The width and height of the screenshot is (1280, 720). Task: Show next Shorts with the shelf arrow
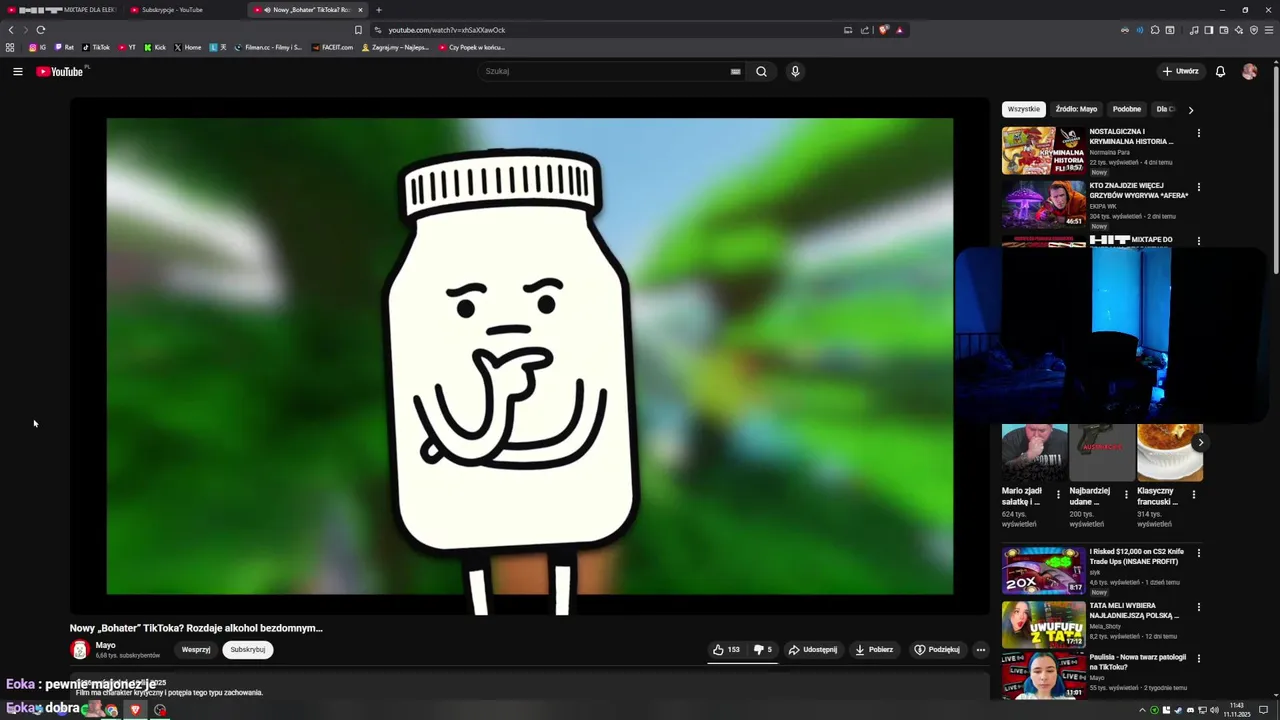(1200, 443)
